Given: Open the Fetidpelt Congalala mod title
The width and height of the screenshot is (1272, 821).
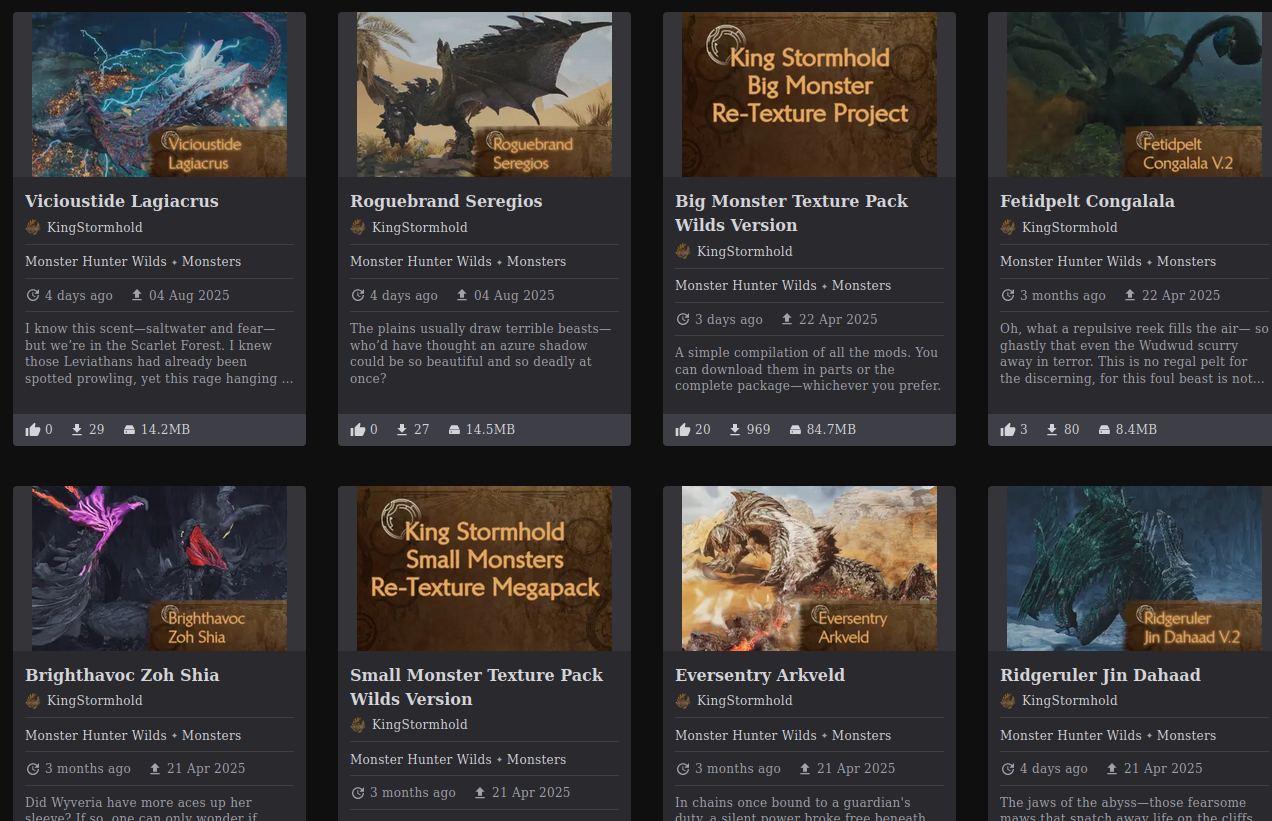Looking at the screenshot, I should pyautogui.click(x=1087, y=201).
